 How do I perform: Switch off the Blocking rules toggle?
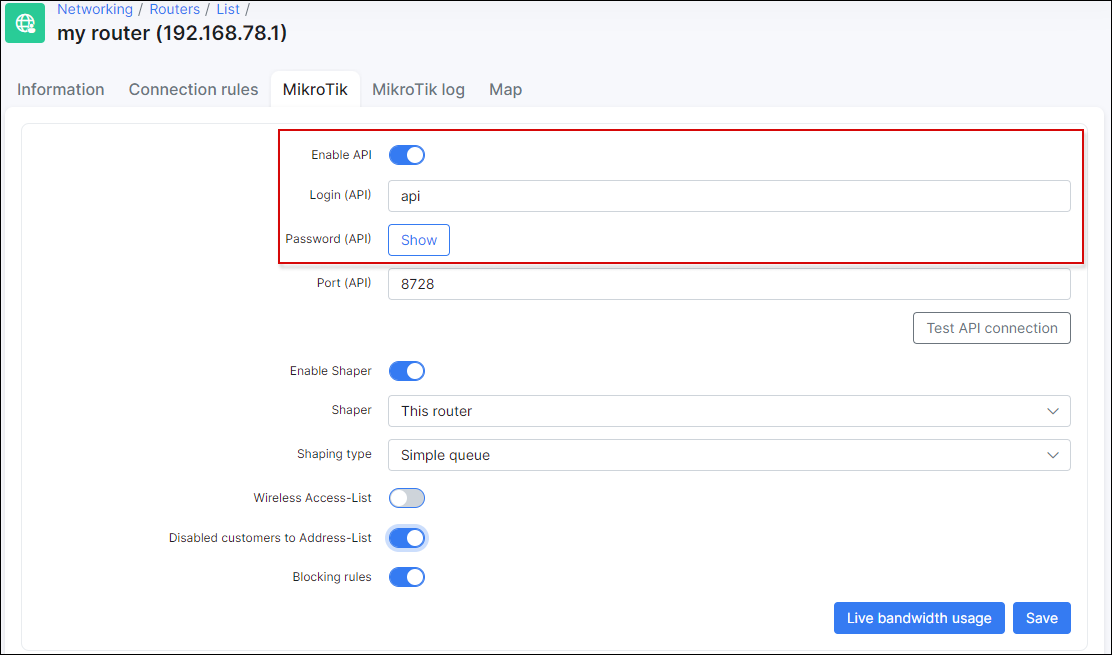pos(407,577)
